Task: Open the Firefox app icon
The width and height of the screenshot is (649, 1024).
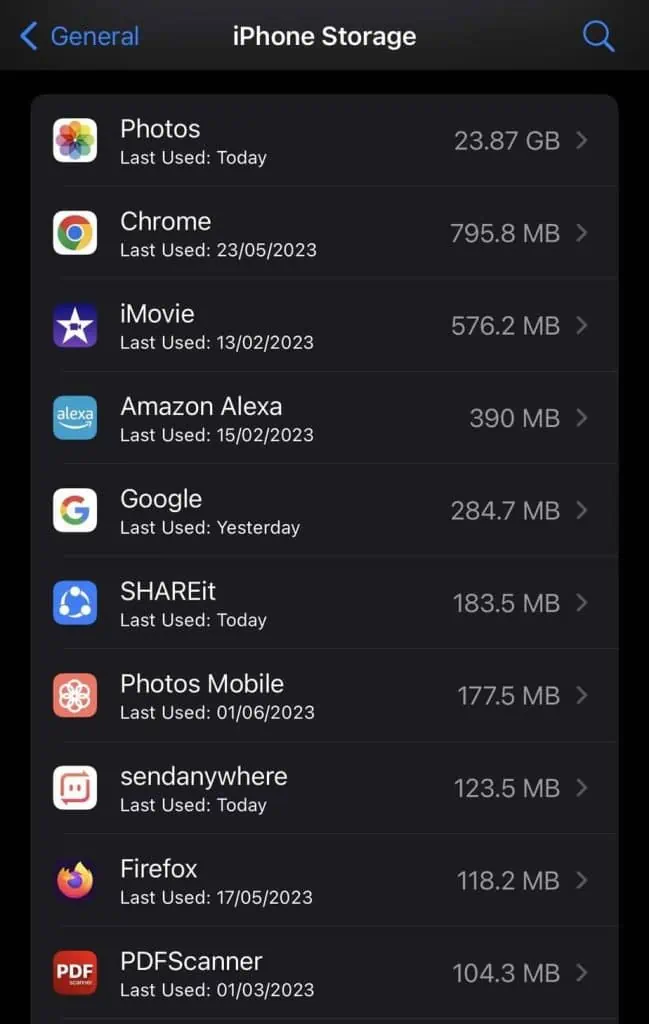Action: [x=74, y=880]
